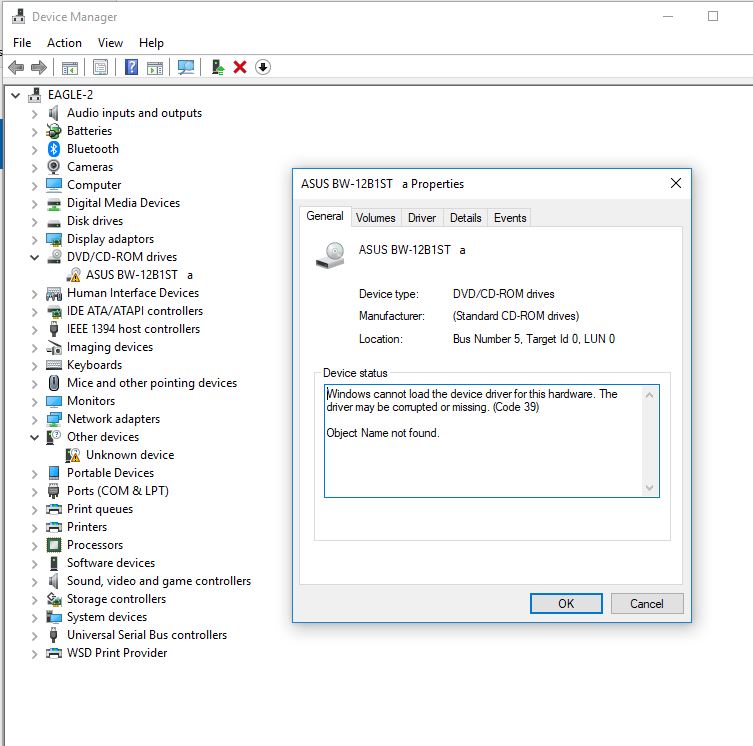Select WSD Print Provider in tree
The width and height of the screenshot is (753, 746).
click(x=117, y=653)
